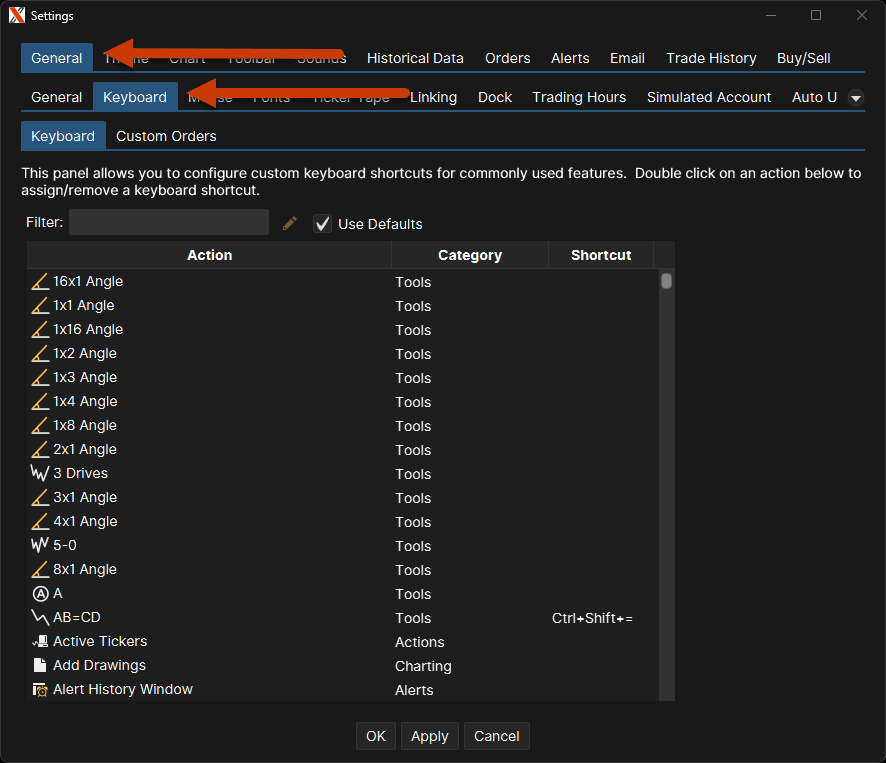886x763 pixels.
Task: Open the Historical Data tab
Action: tap(415, 58)
